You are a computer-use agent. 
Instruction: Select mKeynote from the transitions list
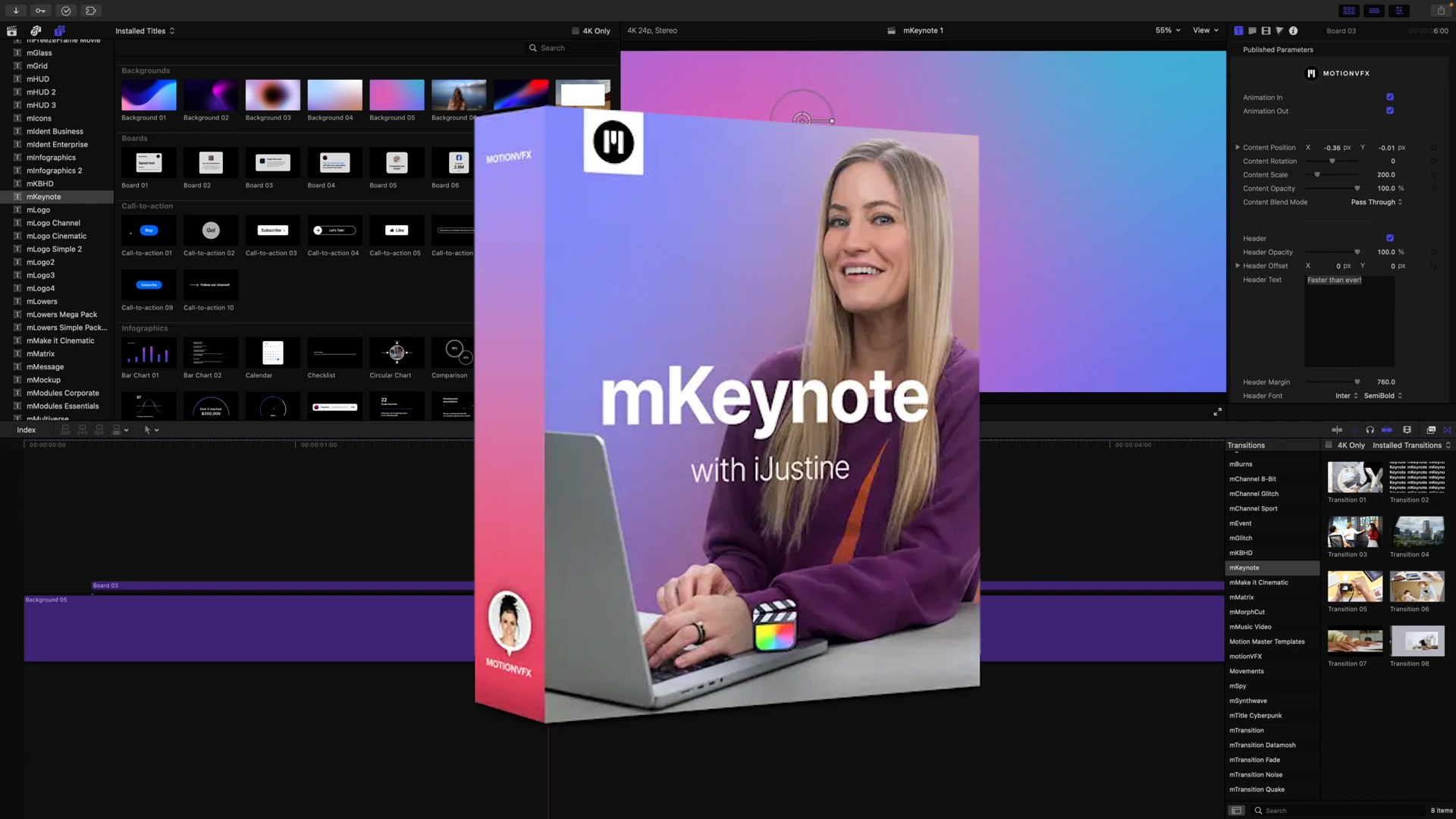(1244, 567)
